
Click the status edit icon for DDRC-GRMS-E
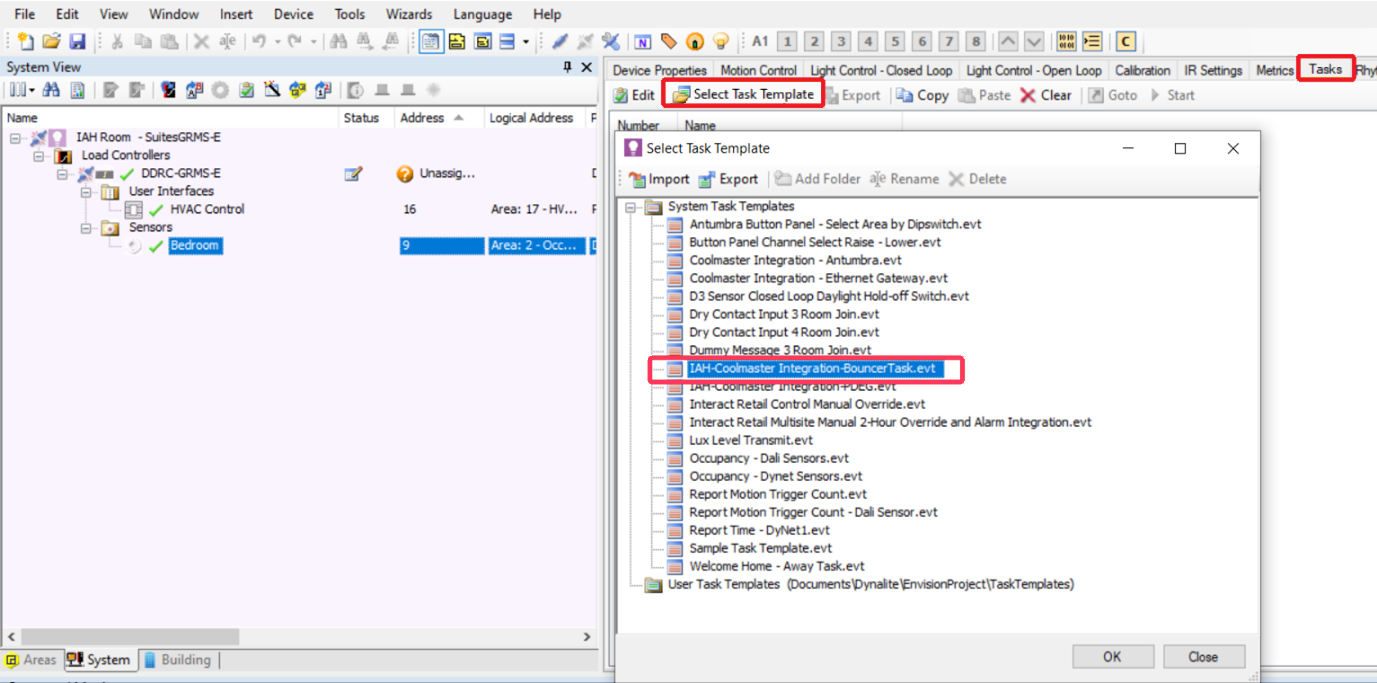click(353, 174)
